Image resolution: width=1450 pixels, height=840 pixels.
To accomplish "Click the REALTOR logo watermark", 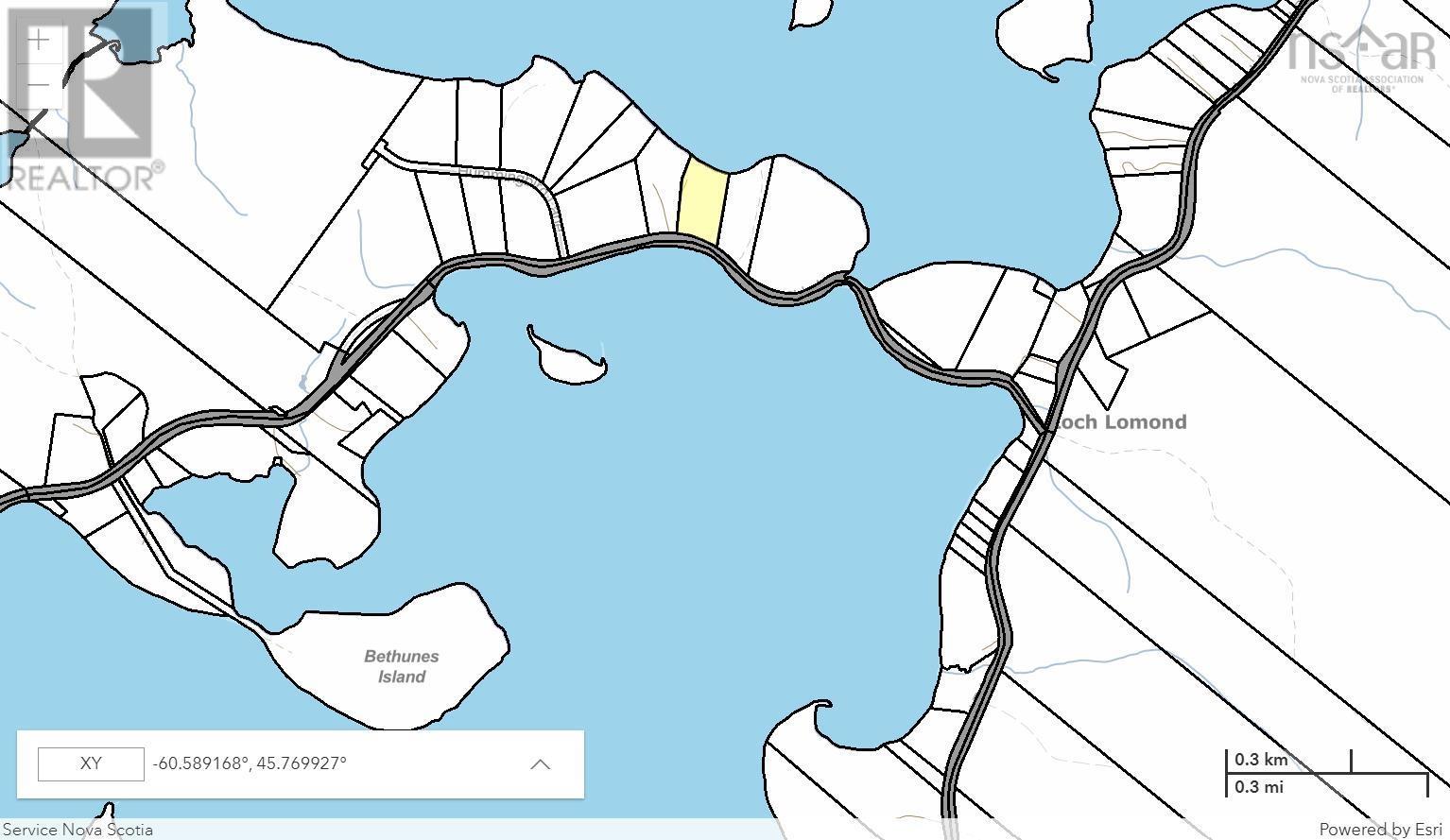I will [85, 104].
